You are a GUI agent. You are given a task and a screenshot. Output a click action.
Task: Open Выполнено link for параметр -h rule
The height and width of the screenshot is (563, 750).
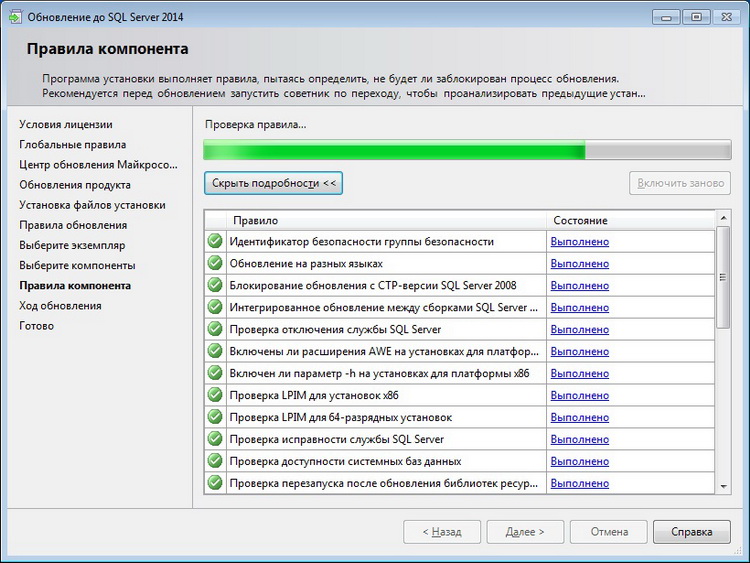pyautogui.click(x=580, y=374)
